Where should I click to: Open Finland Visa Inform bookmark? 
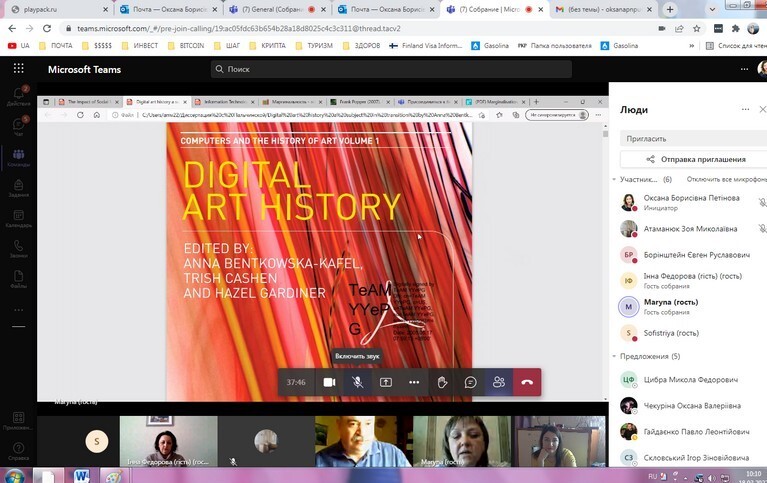coord(426,46)
